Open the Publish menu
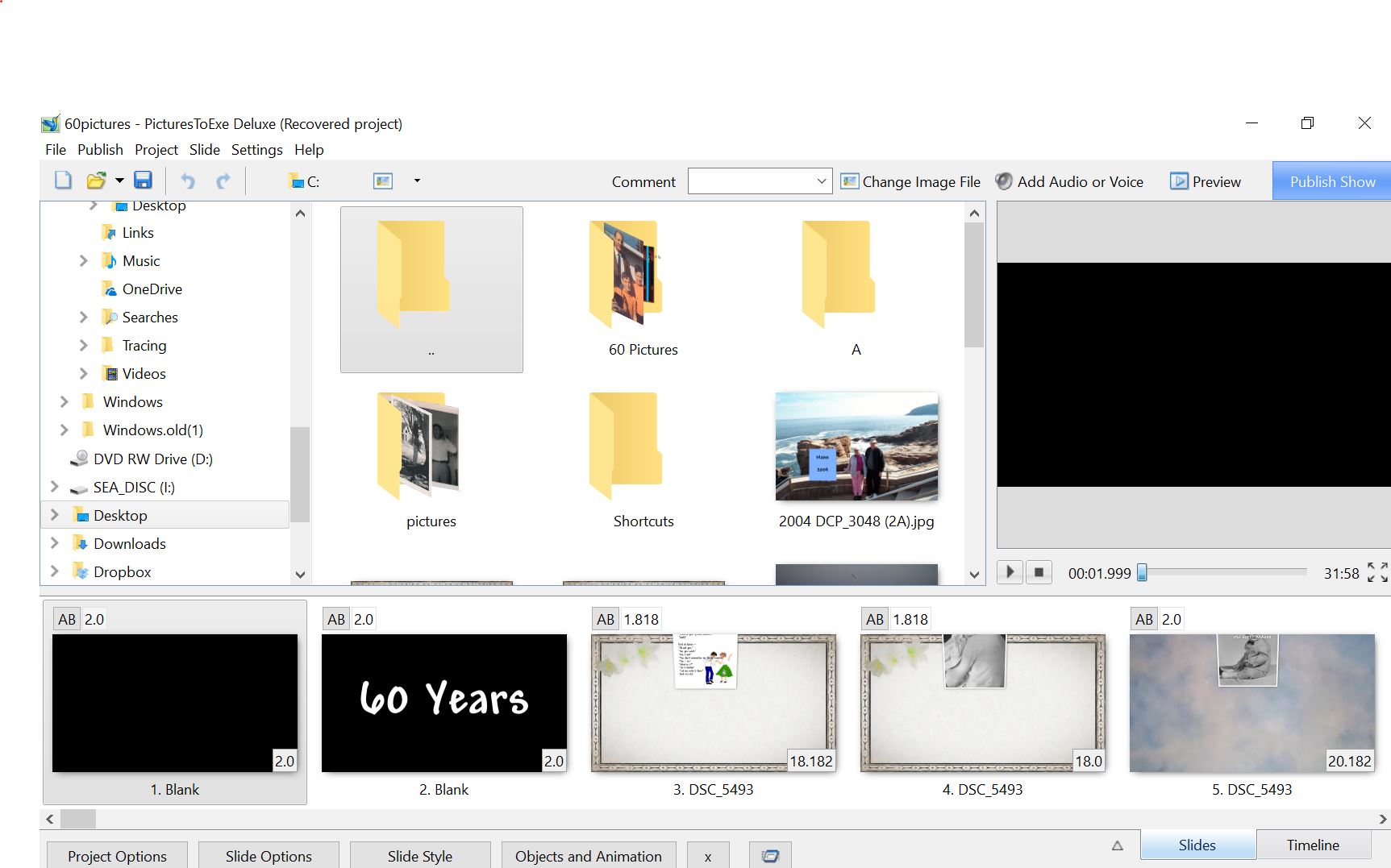 click(x=100, y=149)
